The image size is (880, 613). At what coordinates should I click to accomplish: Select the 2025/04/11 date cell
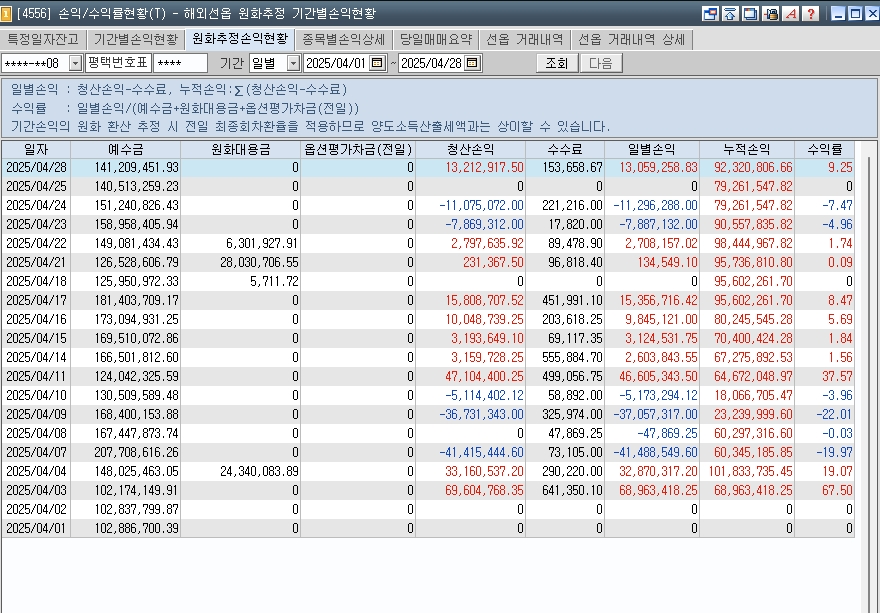36,376
